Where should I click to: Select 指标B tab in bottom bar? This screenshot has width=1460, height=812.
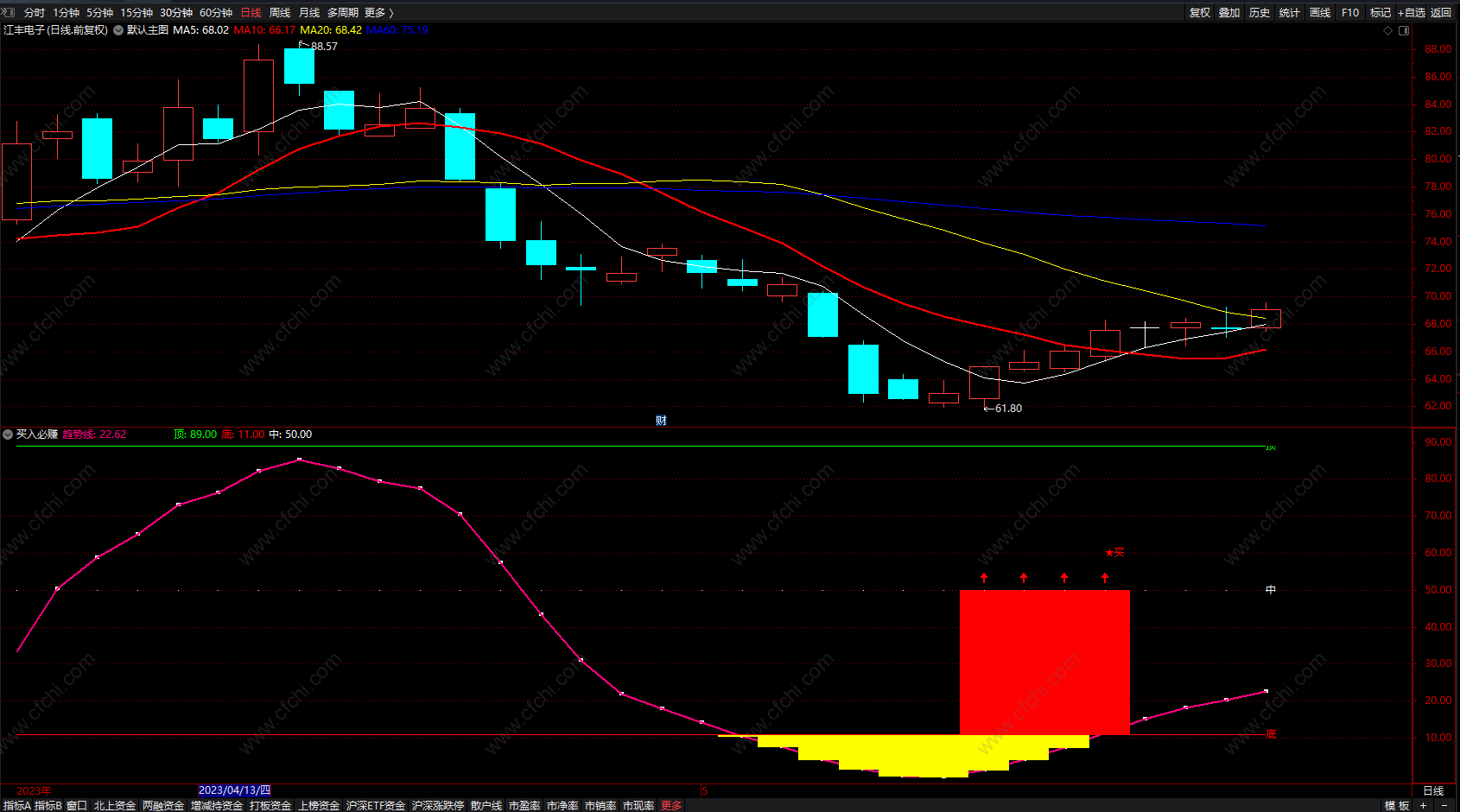48,805
